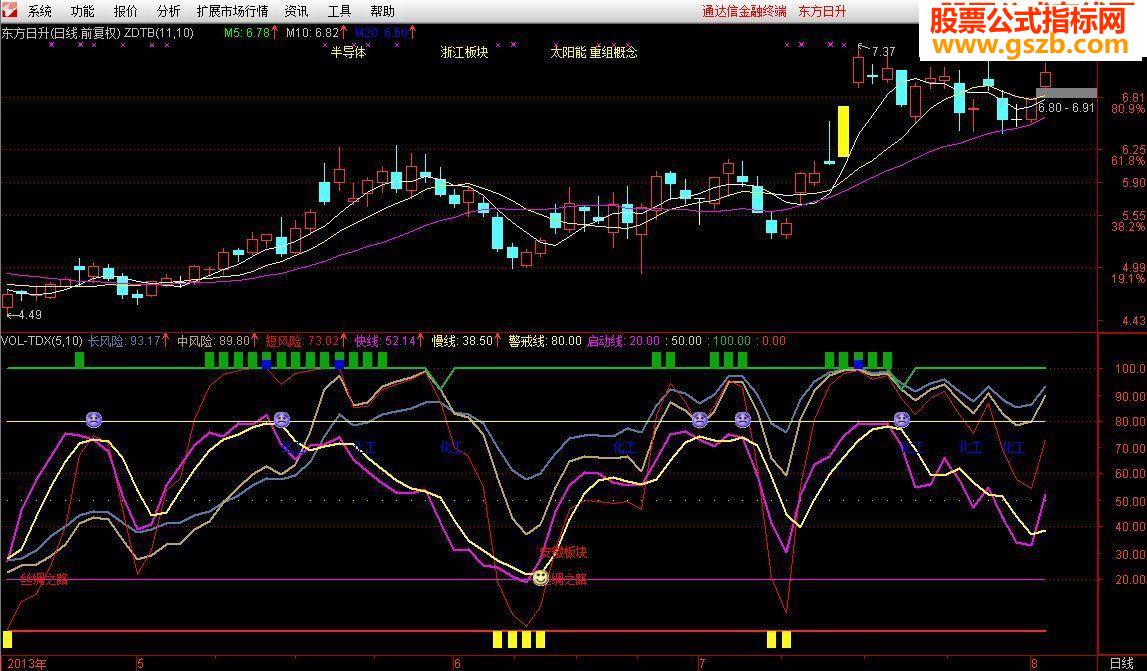Click the 警戒线: 80.00 readout
Viewport: 1147px width, 671px height.
coord(545,340)
